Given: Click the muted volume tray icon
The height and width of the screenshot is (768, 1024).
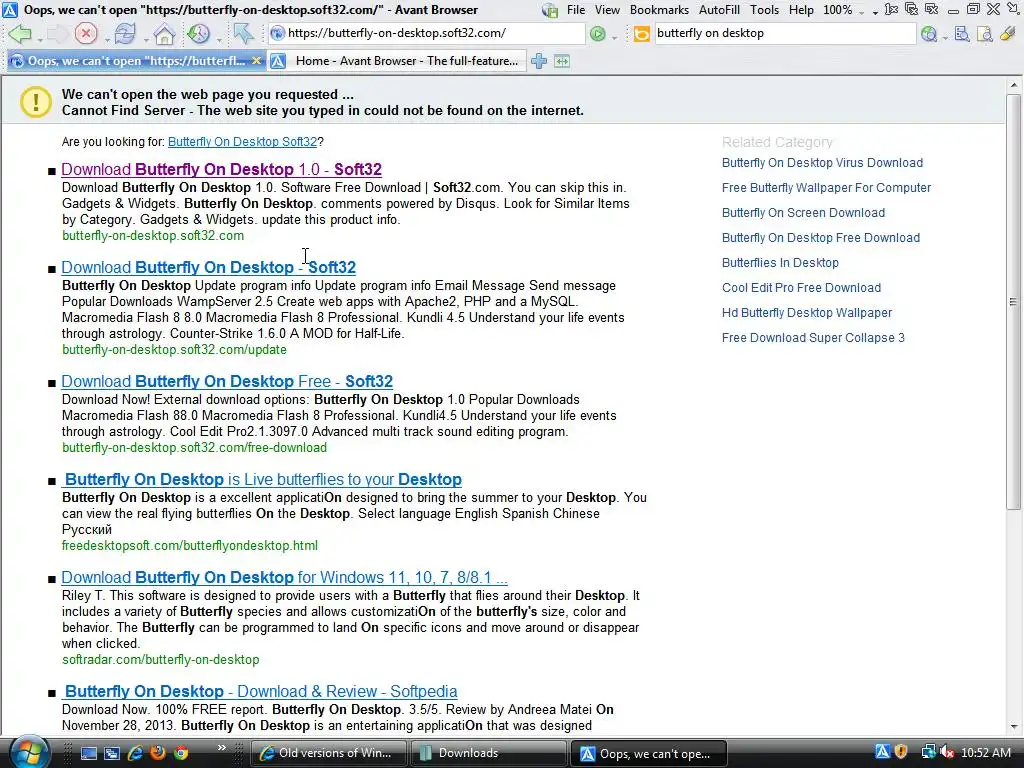Looking at the screenshot, I should [947, 752].
